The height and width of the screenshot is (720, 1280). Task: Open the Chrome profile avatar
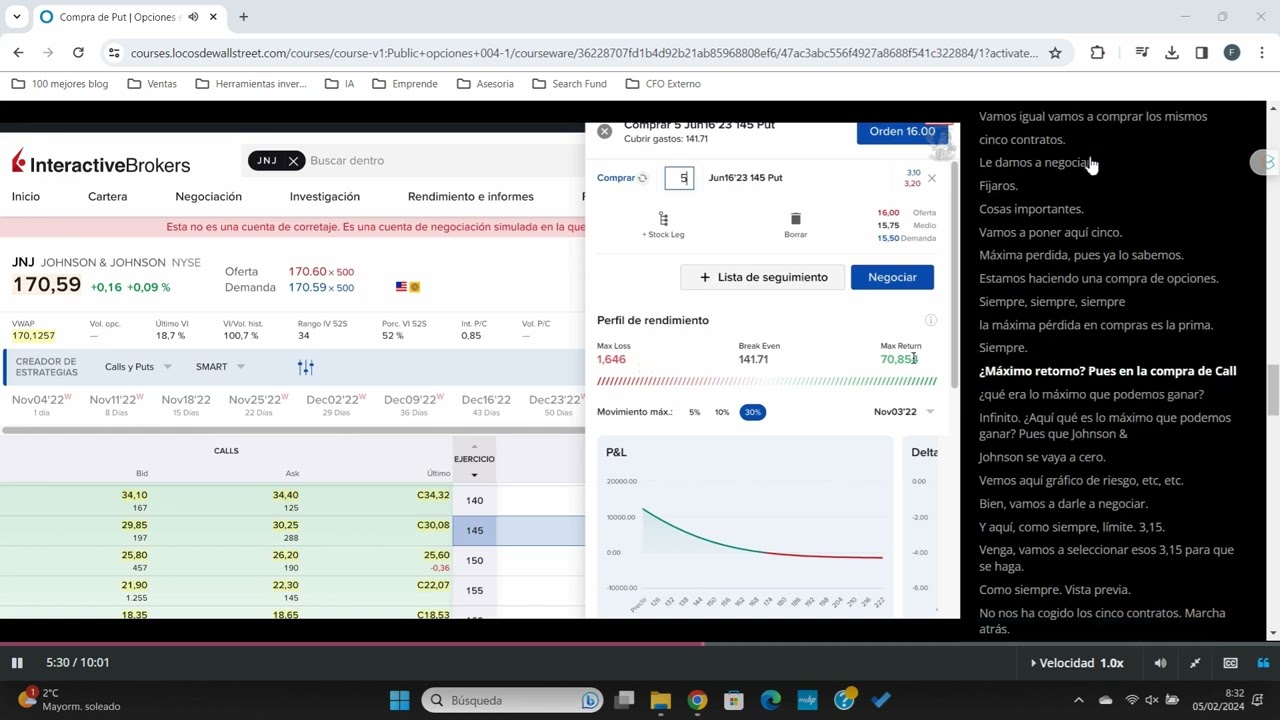(x=1232, y=53)
